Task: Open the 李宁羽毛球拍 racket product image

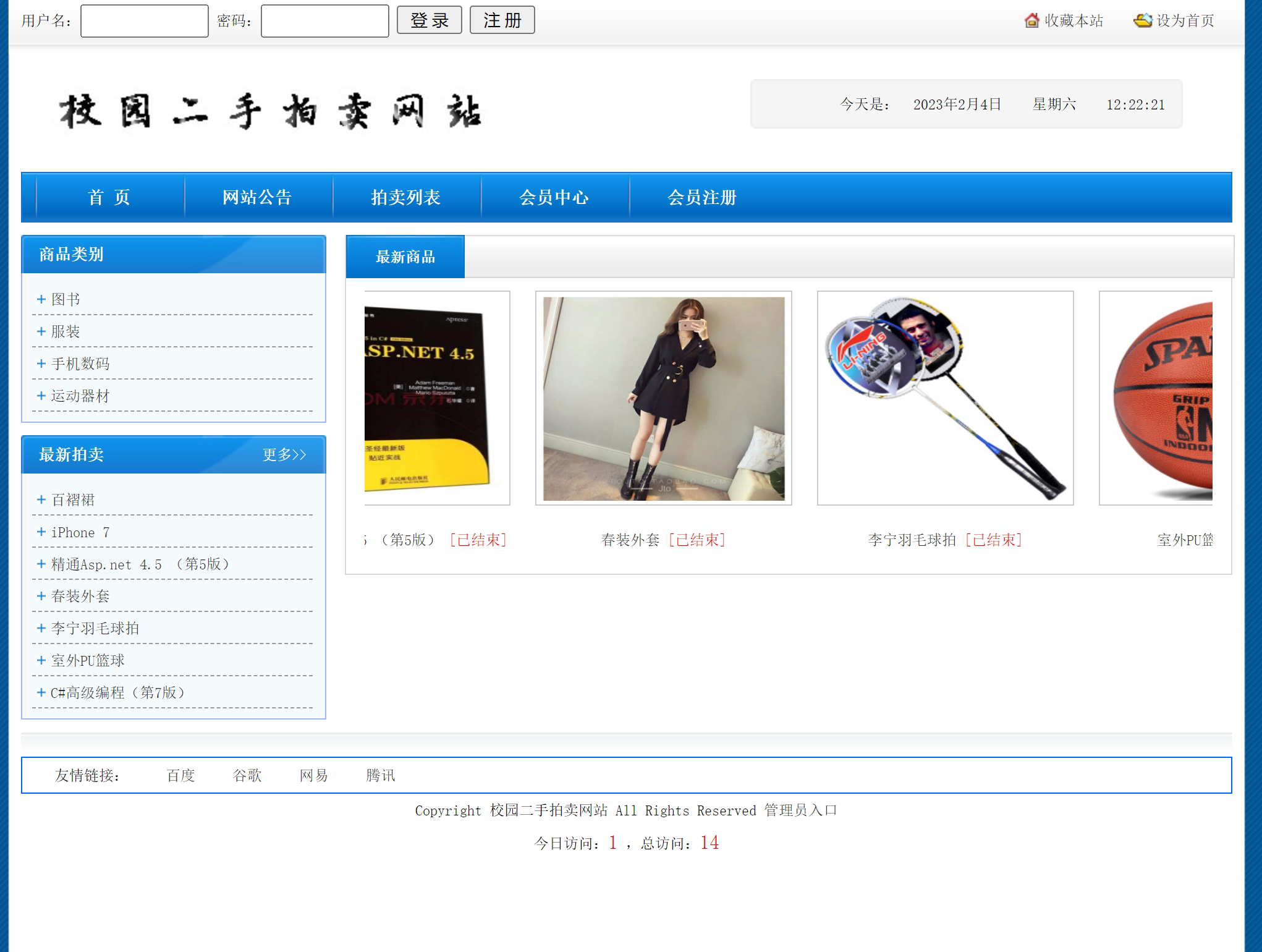Action: pyautogui.click(x=945, y=398)
